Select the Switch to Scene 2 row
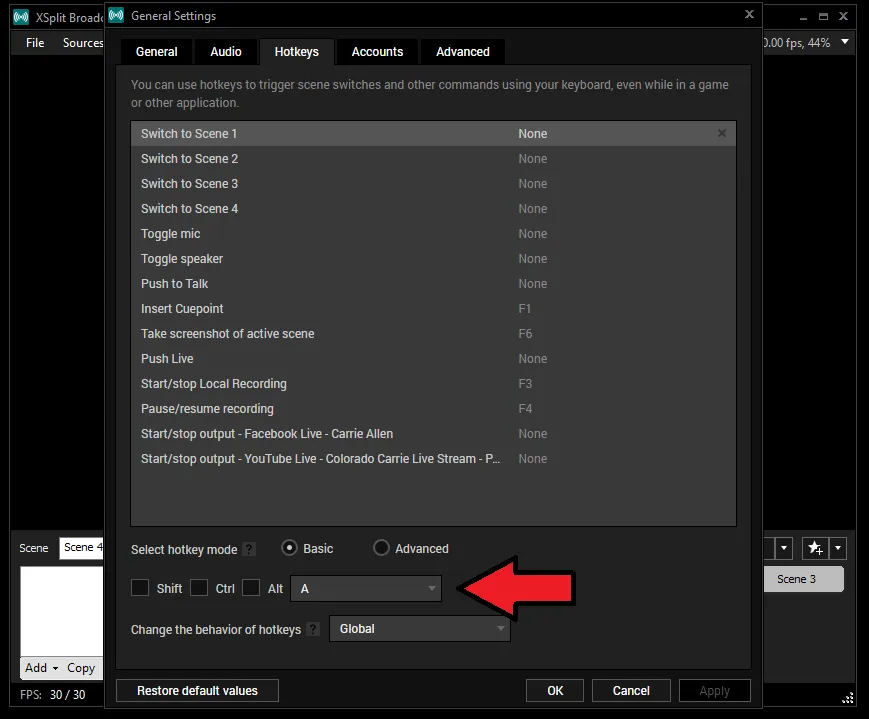The image size is (869, 719). [x=433, y=159]
